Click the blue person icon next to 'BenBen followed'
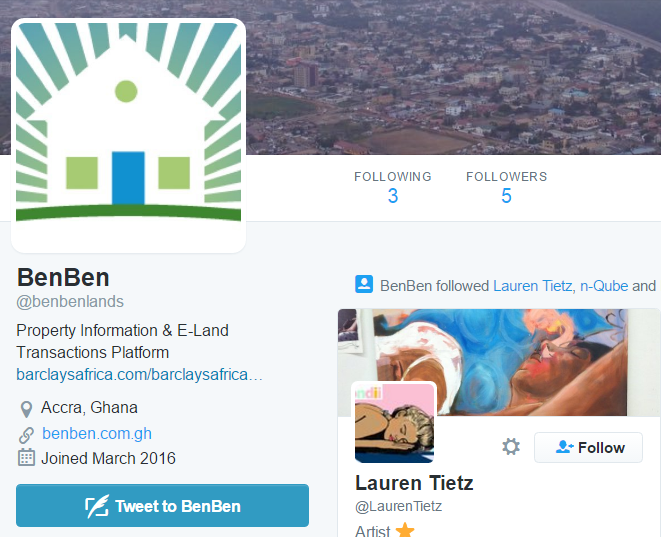The height and width of the screenshot is (537, 661). click(x=364, y=284)
